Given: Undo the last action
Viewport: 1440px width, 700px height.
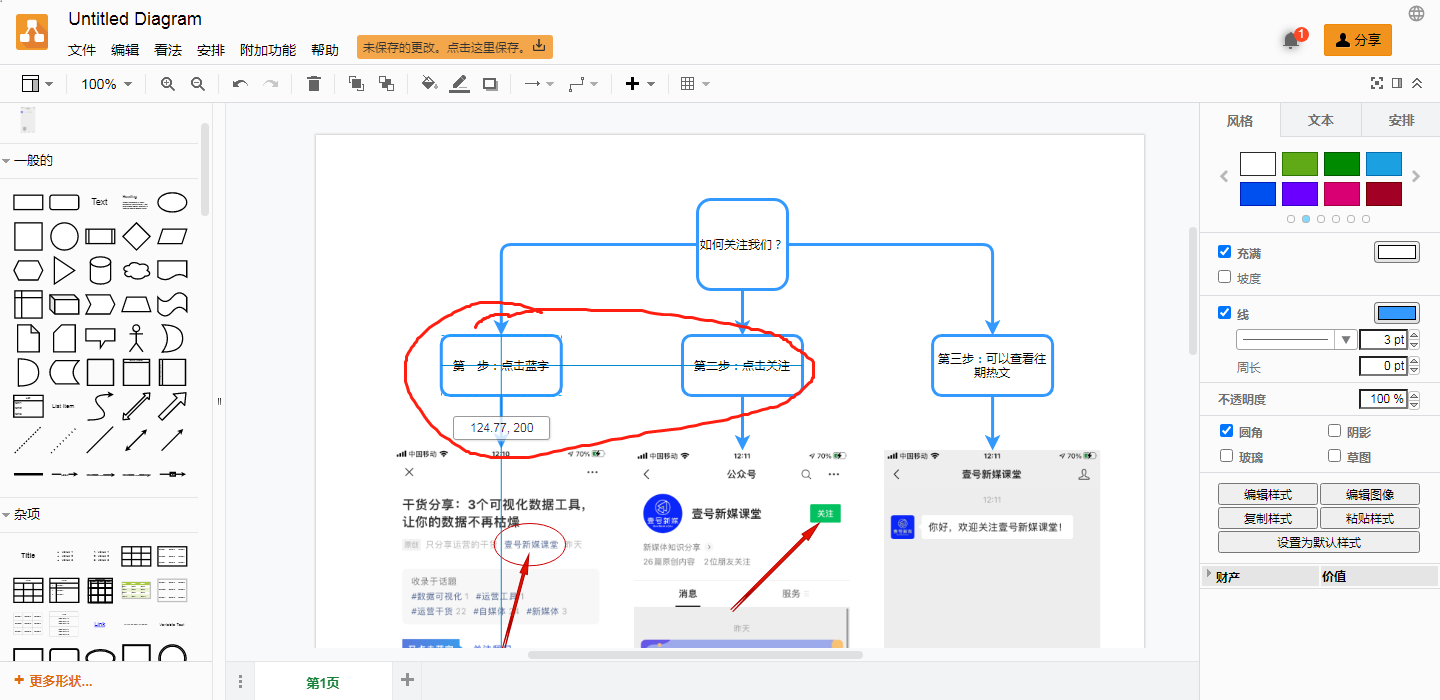Looking at the screenshot, I should pos(240,84).
